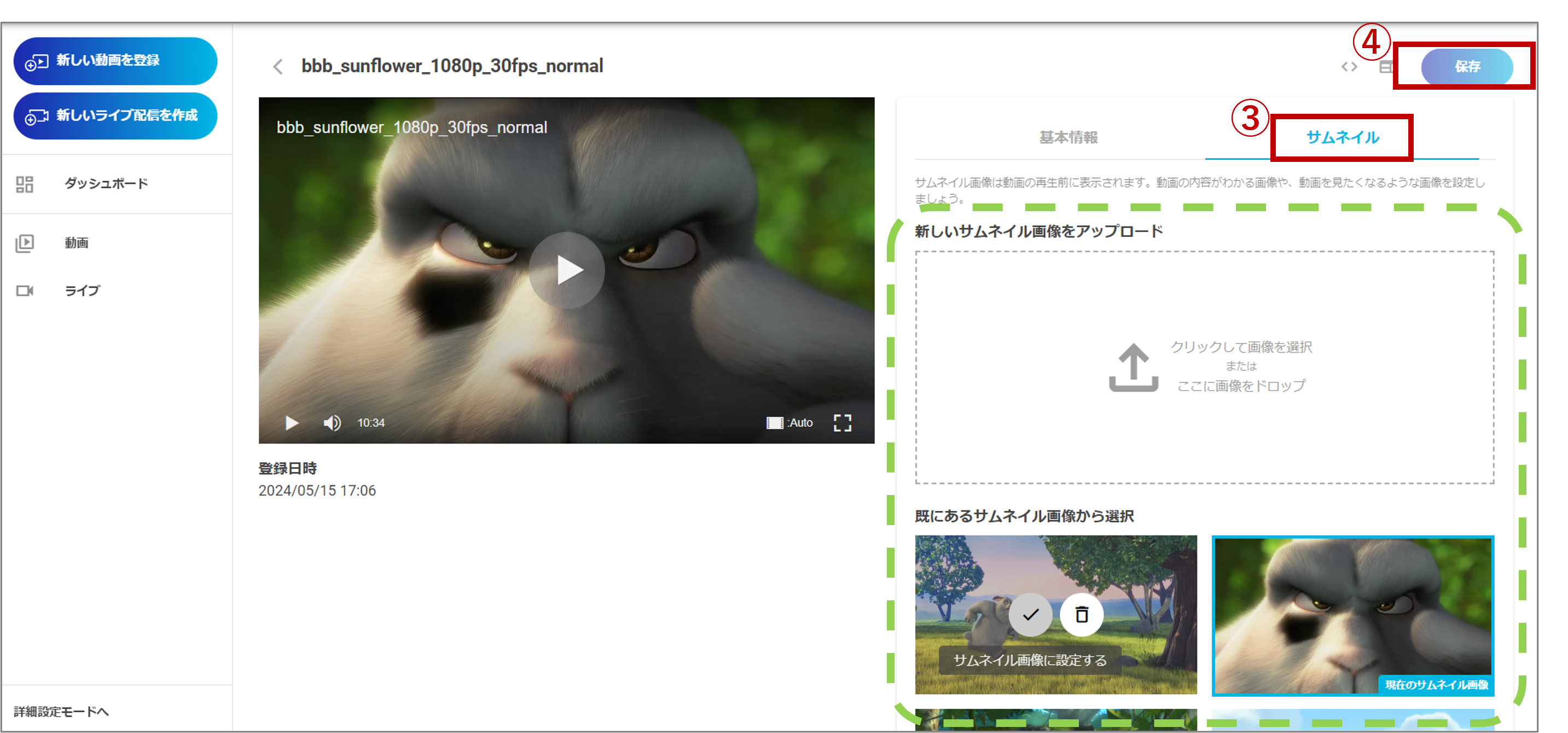The image size is (1568, 733).
Task: Click the 現在のサムネイル画像 badge
Action: (1437, 685)
